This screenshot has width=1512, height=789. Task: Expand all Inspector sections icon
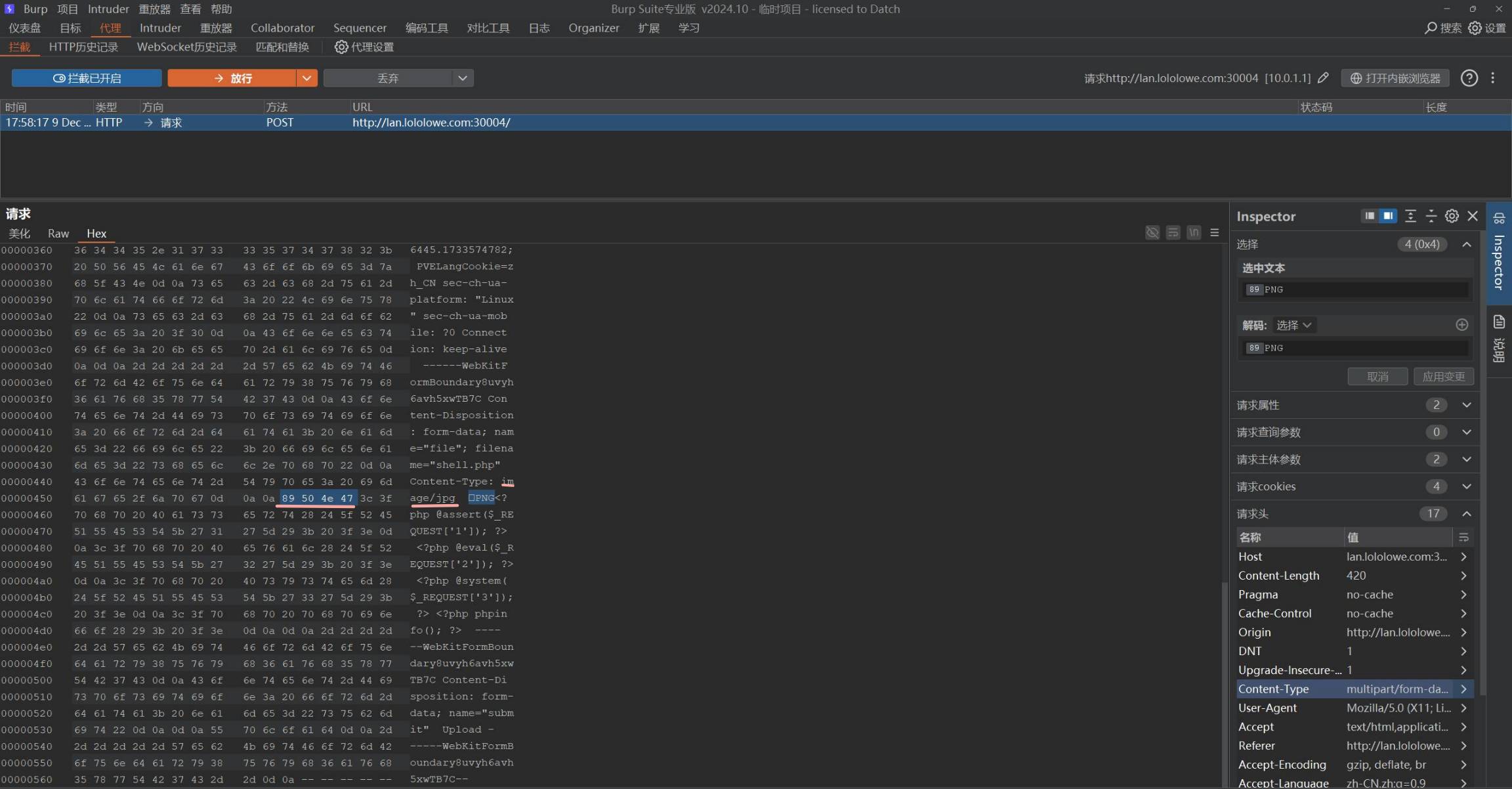[x=1410, y=216]
